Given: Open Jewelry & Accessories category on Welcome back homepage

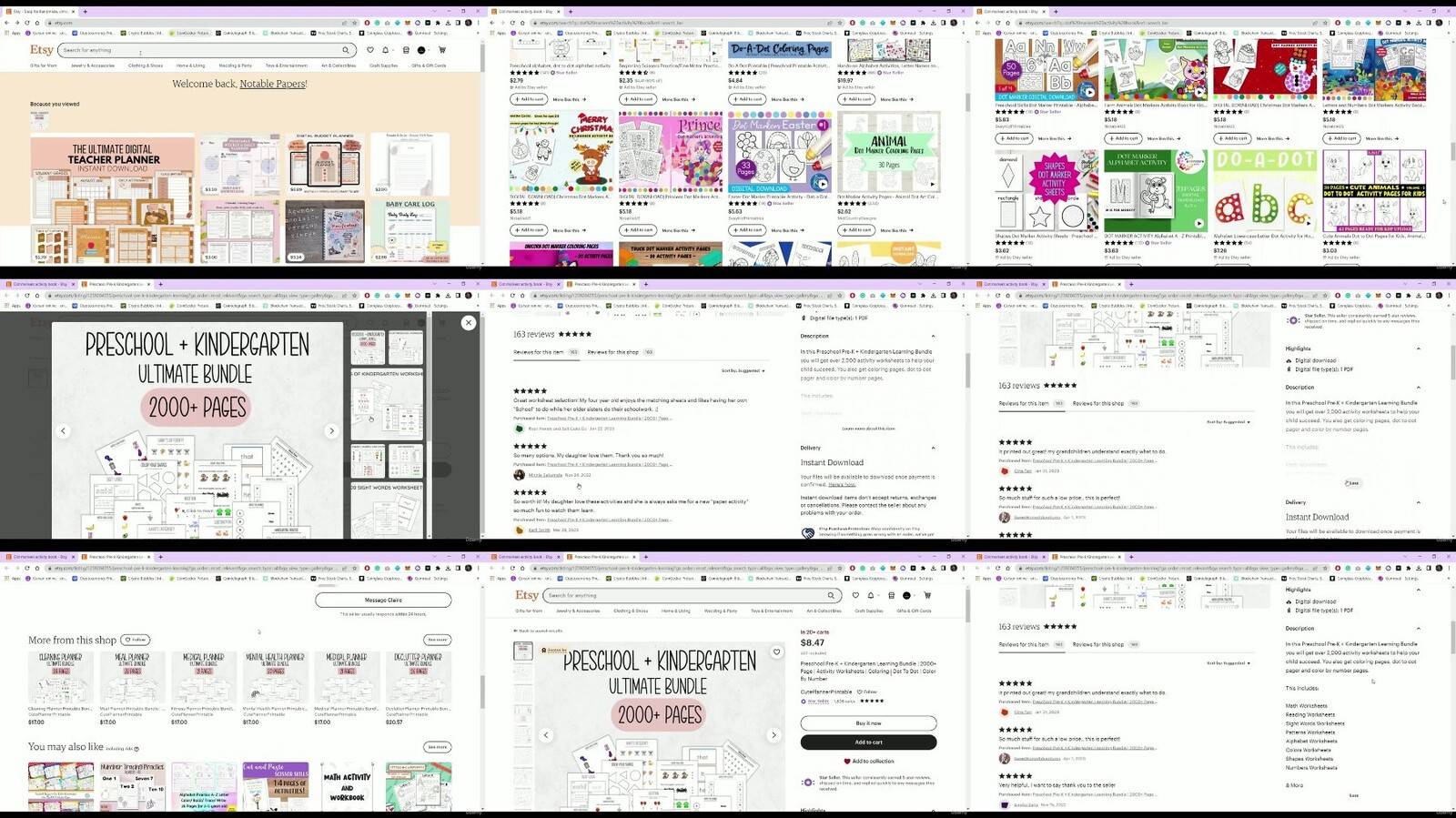Looking at the screenshot, I should pyautogui.click(x=93, y=66).
